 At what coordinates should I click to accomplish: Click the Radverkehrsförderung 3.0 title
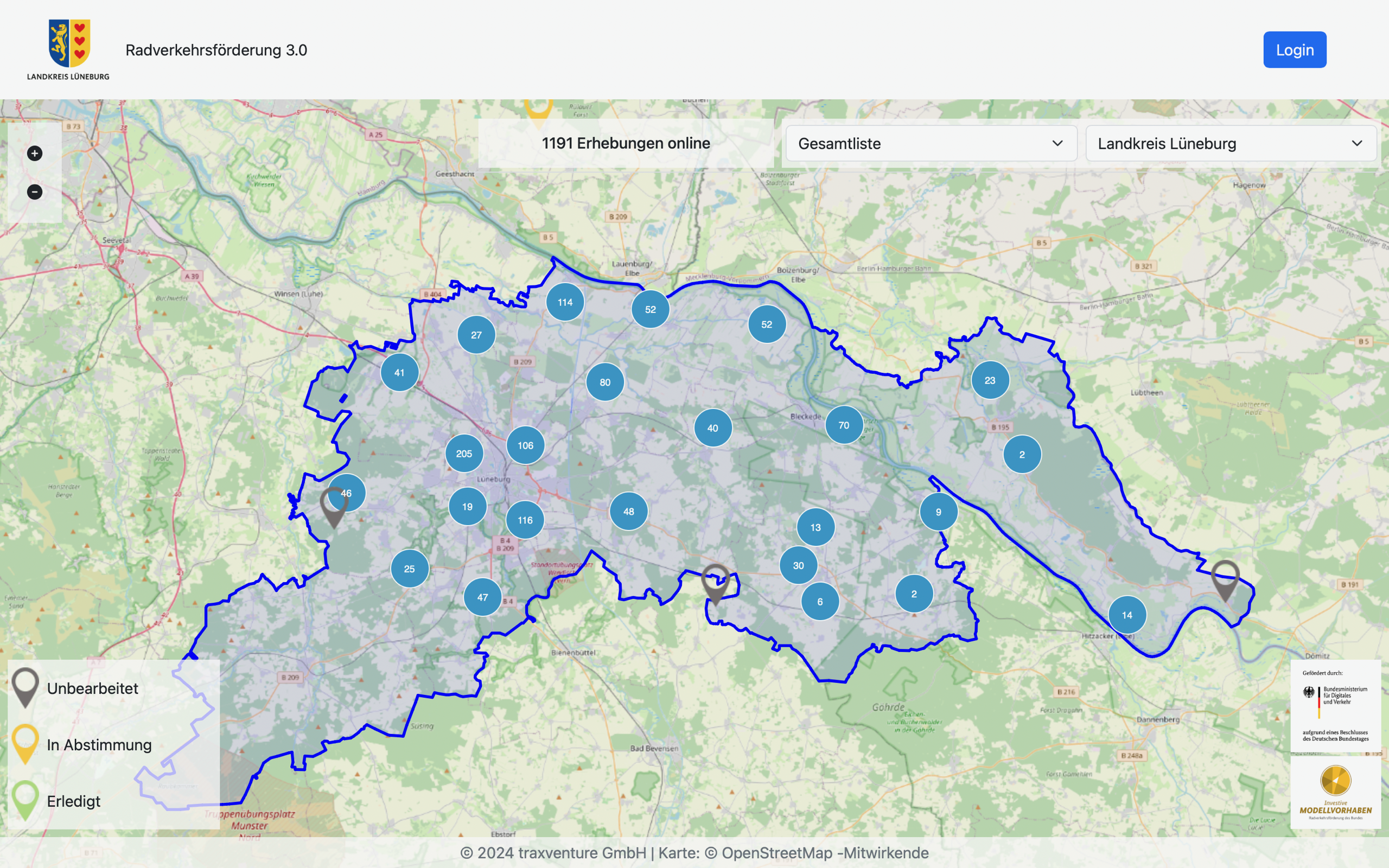[x=216, y=50]
